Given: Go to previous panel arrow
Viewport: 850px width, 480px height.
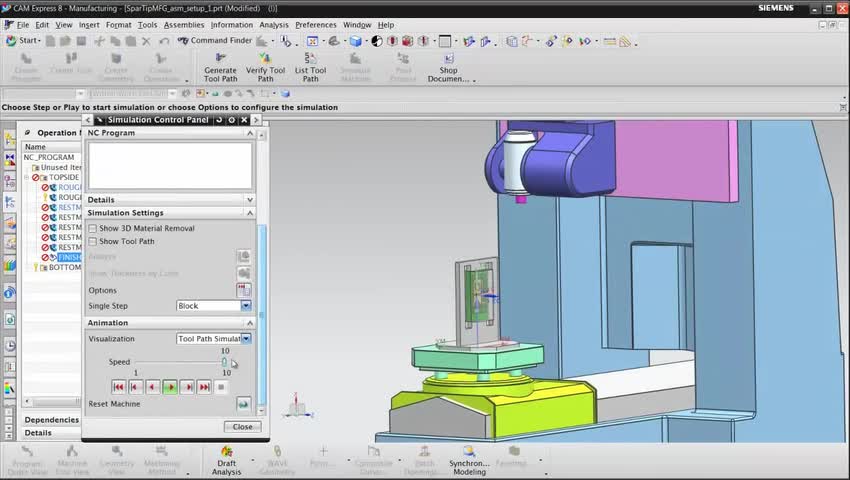Looking at the screenshot, I should (x=88, y=120).
